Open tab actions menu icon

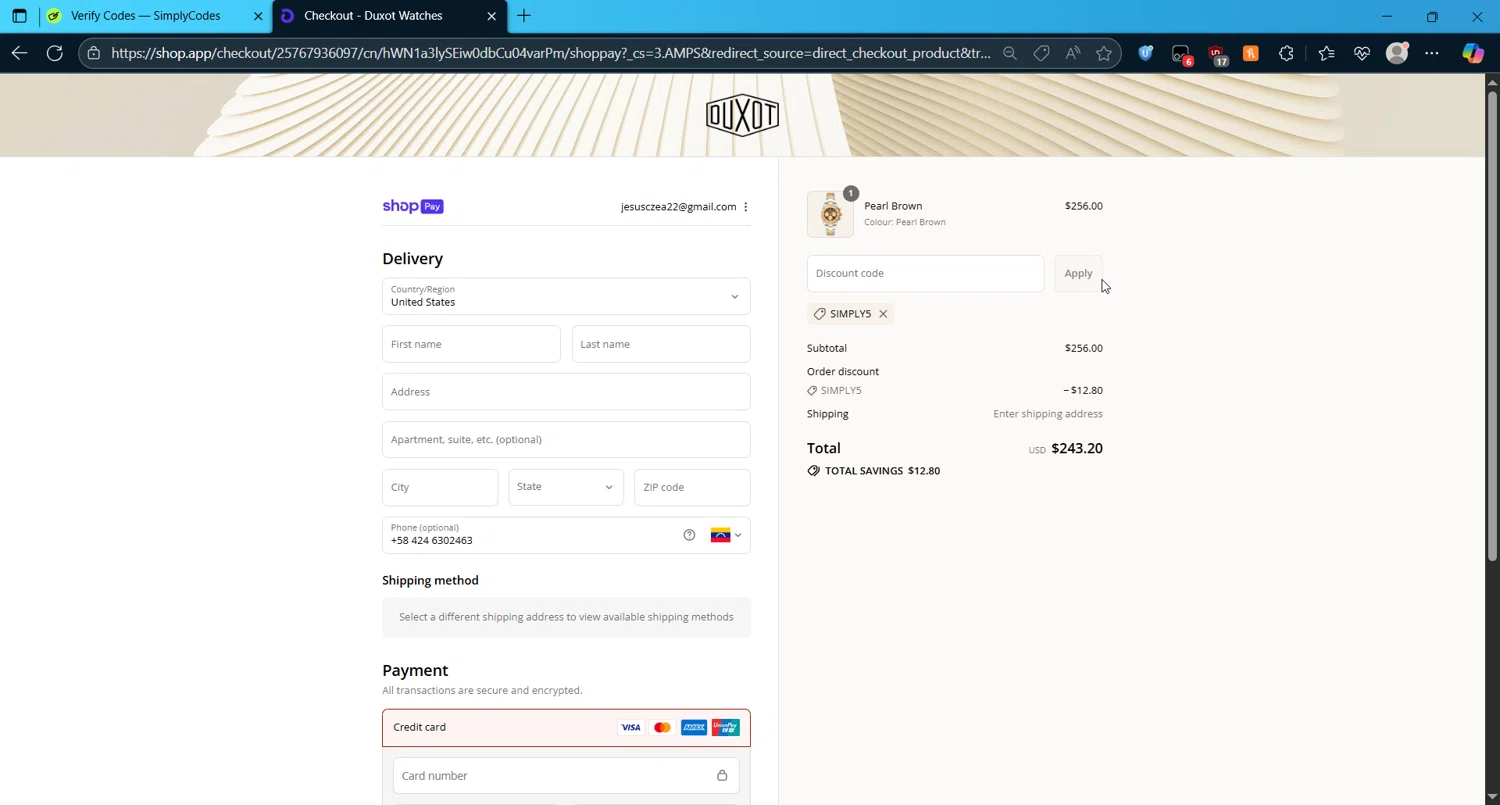tap(19, 16)
